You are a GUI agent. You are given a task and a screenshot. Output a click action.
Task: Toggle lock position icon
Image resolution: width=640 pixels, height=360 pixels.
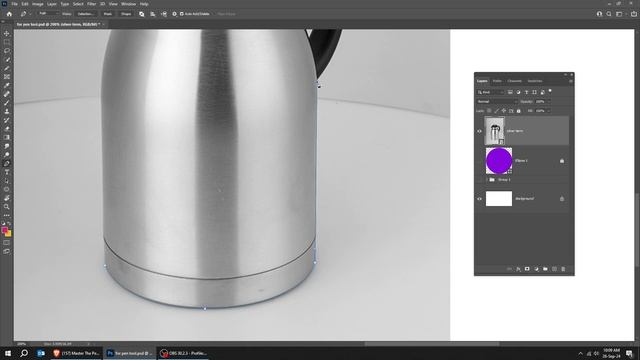(x=504, y=111)
